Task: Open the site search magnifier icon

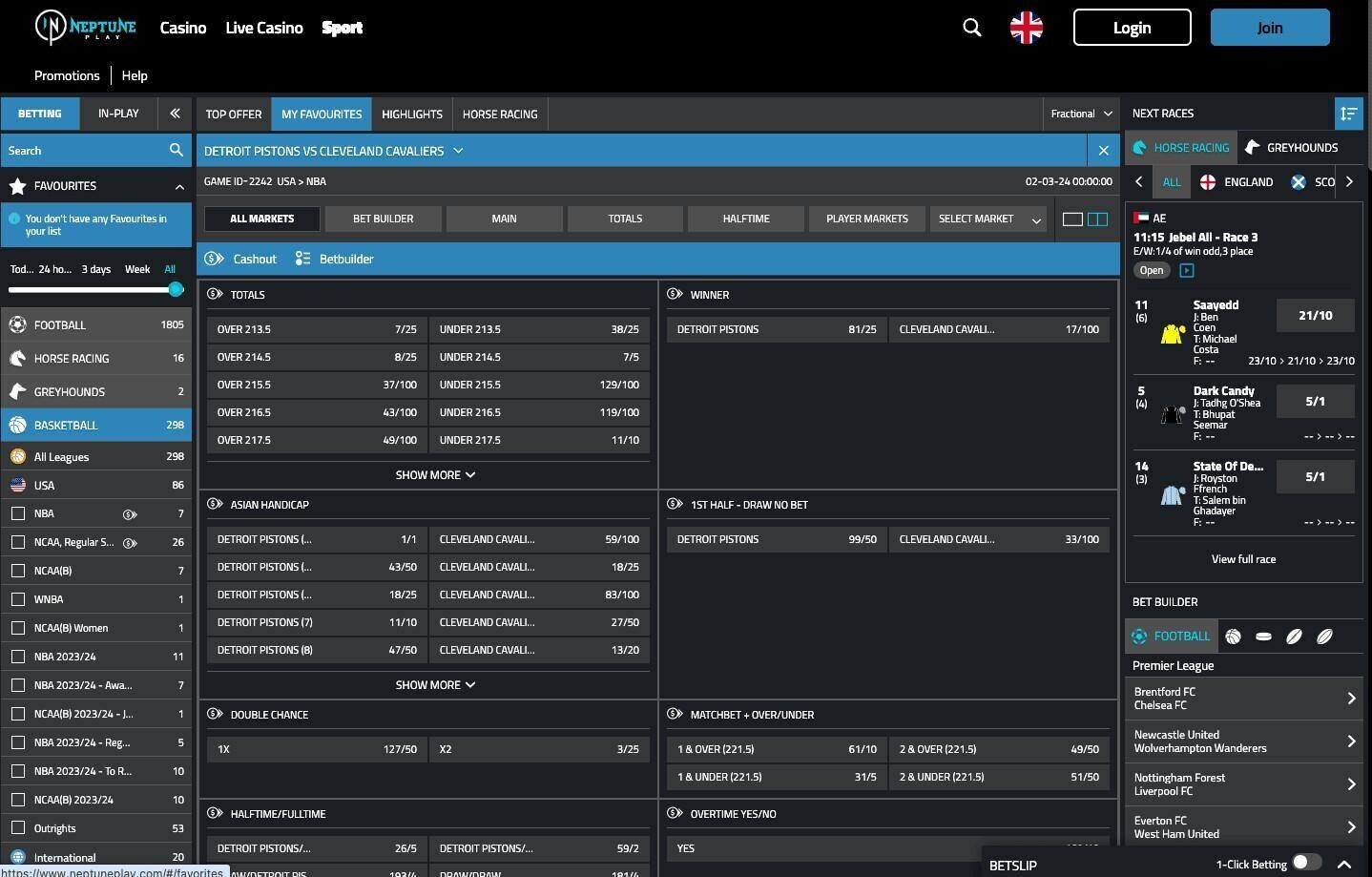Action: pos(971,28)
